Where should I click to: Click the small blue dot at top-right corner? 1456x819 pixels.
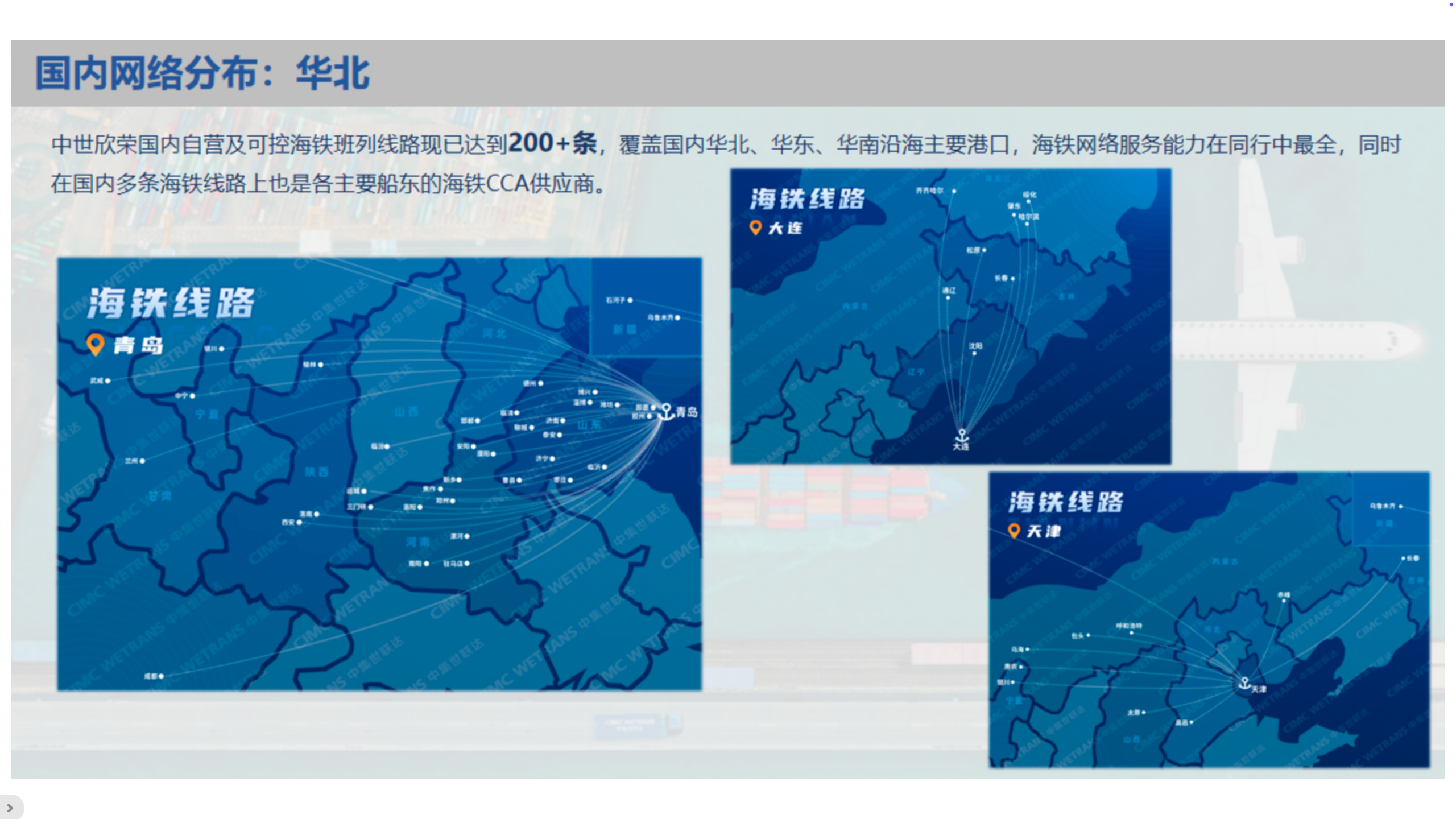click(x=1451, y=5)
